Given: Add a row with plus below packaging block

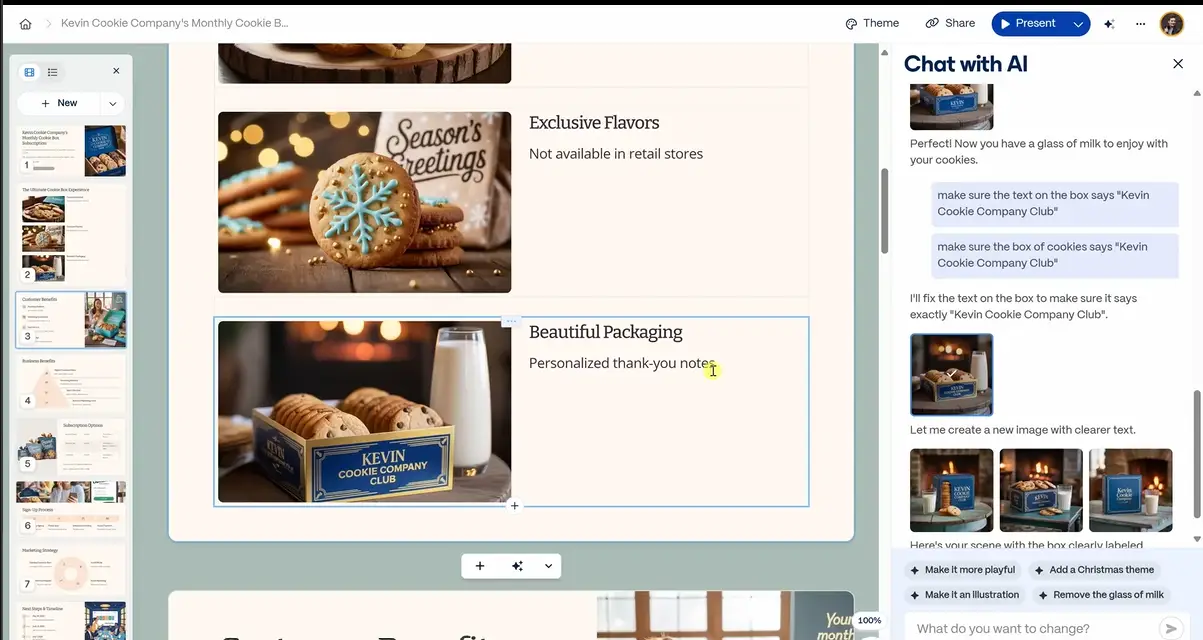Looking at the screenshot, I should click(515, 506).
